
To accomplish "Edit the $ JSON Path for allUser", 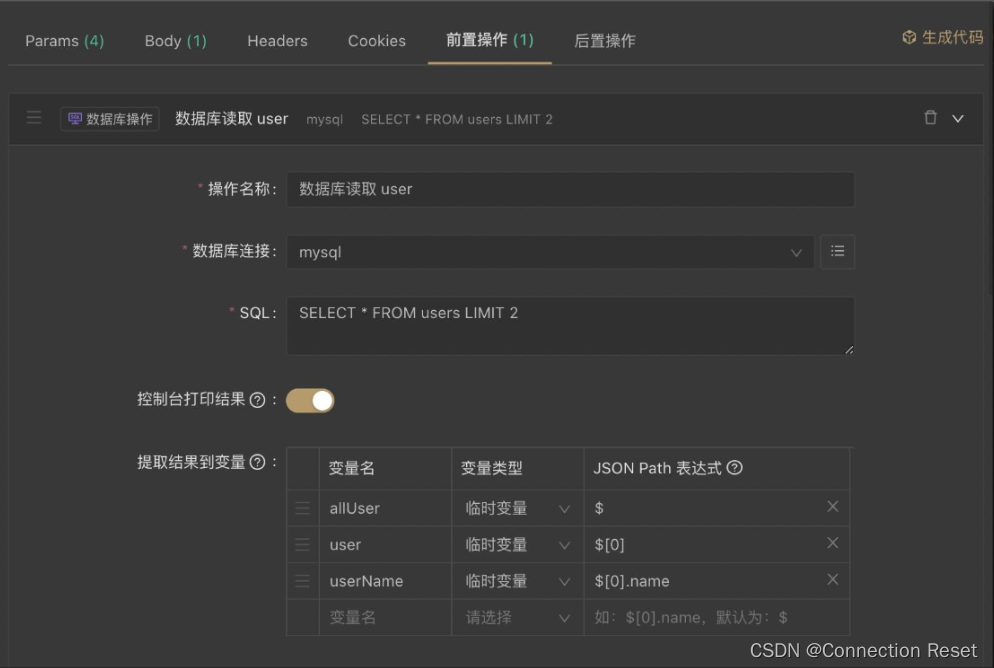I will click(x=704, y=508).
